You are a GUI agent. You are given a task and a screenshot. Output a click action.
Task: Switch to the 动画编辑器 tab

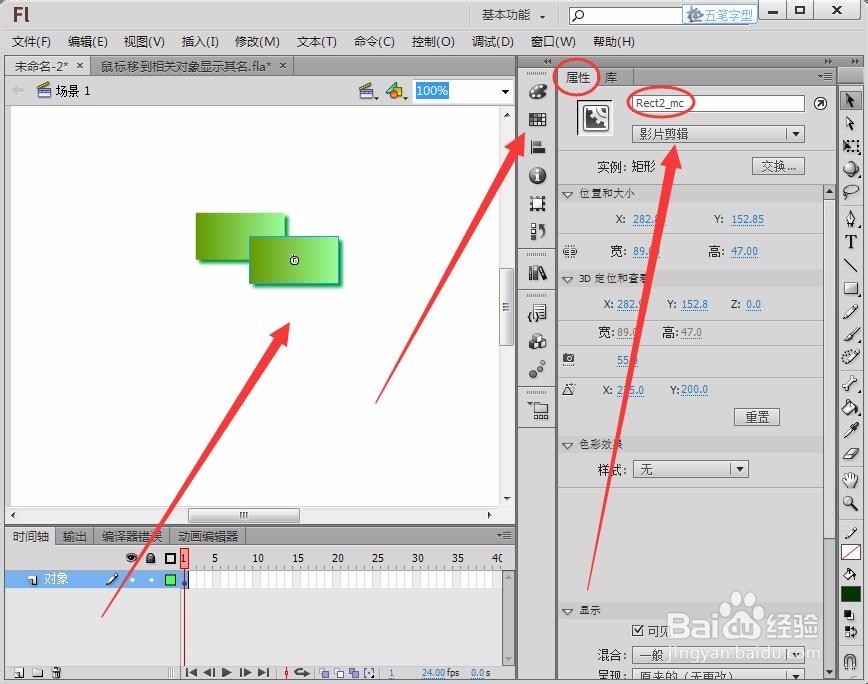(x=208, y=536)
